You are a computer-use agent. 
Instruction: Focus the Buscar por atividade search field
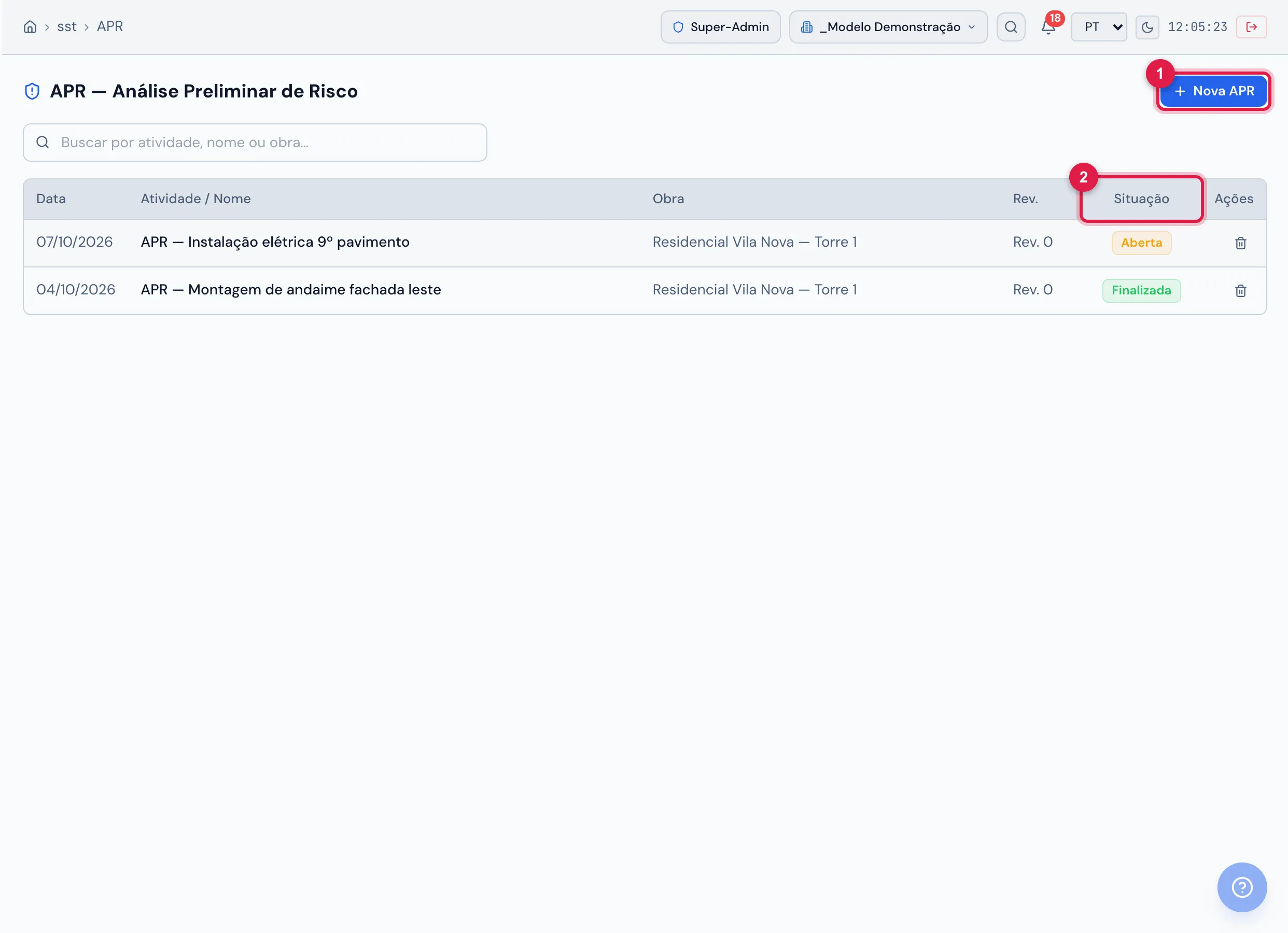coord(255,143)
